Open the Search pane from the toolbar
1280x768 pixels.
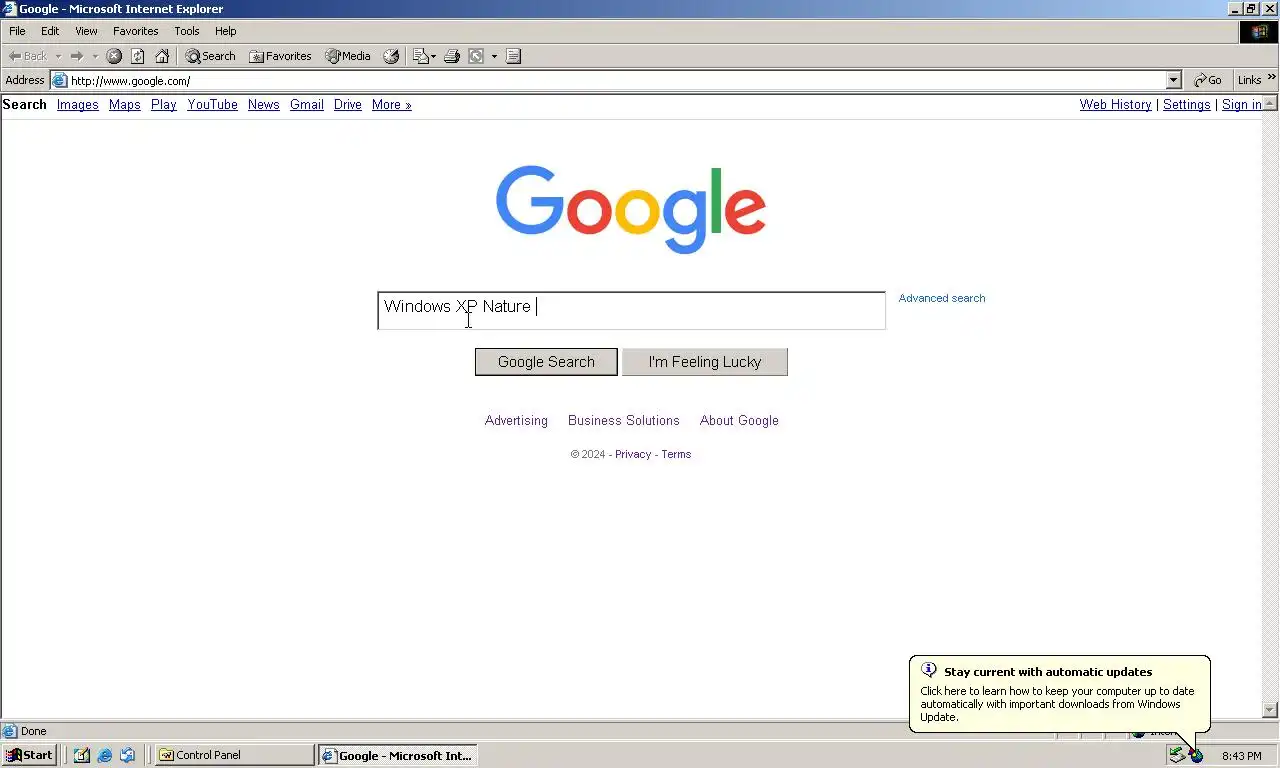pyautogui.click(x=210, y=56)
